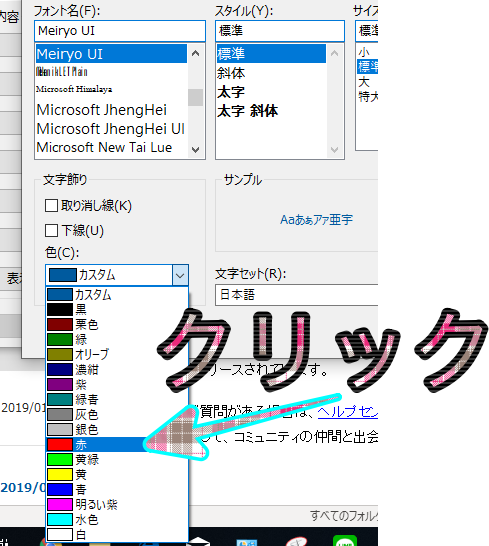Screen dimensions: 489x546
Task: Select 大 in the size list
Action: (367, 82)
